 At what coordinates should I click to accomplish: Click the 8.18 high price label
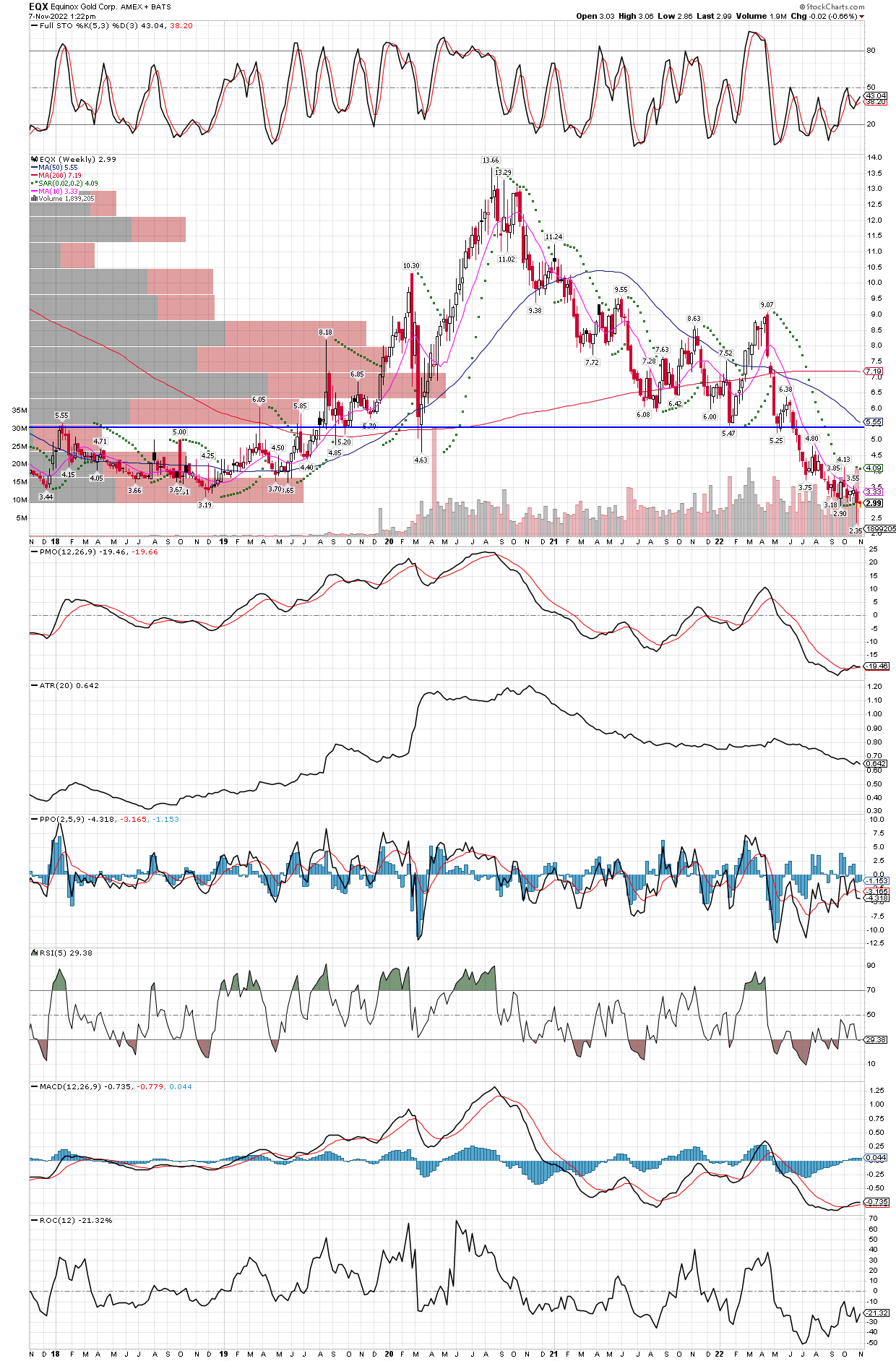326,332
